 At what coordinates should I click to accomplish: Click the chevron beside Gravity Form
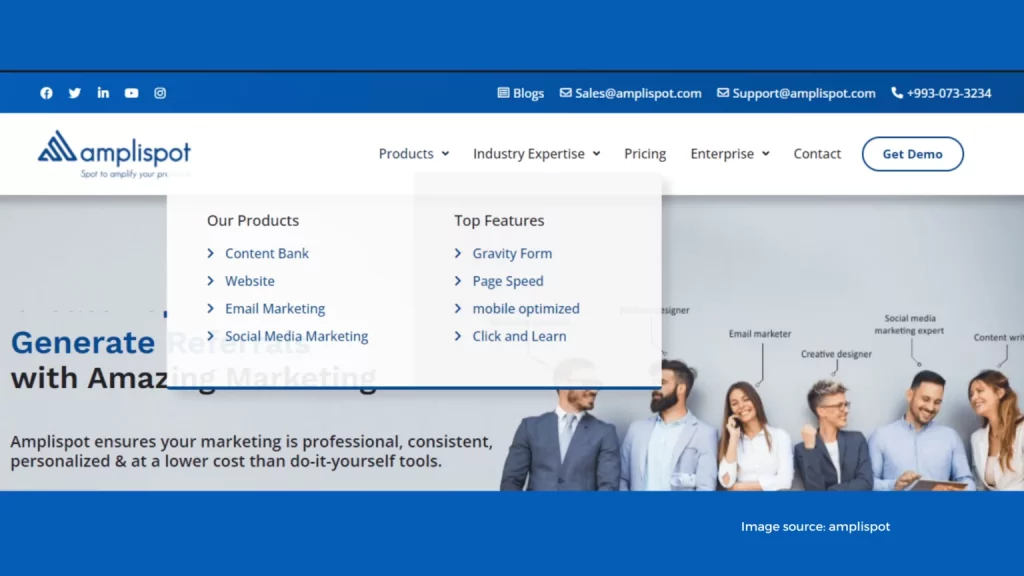458,253
